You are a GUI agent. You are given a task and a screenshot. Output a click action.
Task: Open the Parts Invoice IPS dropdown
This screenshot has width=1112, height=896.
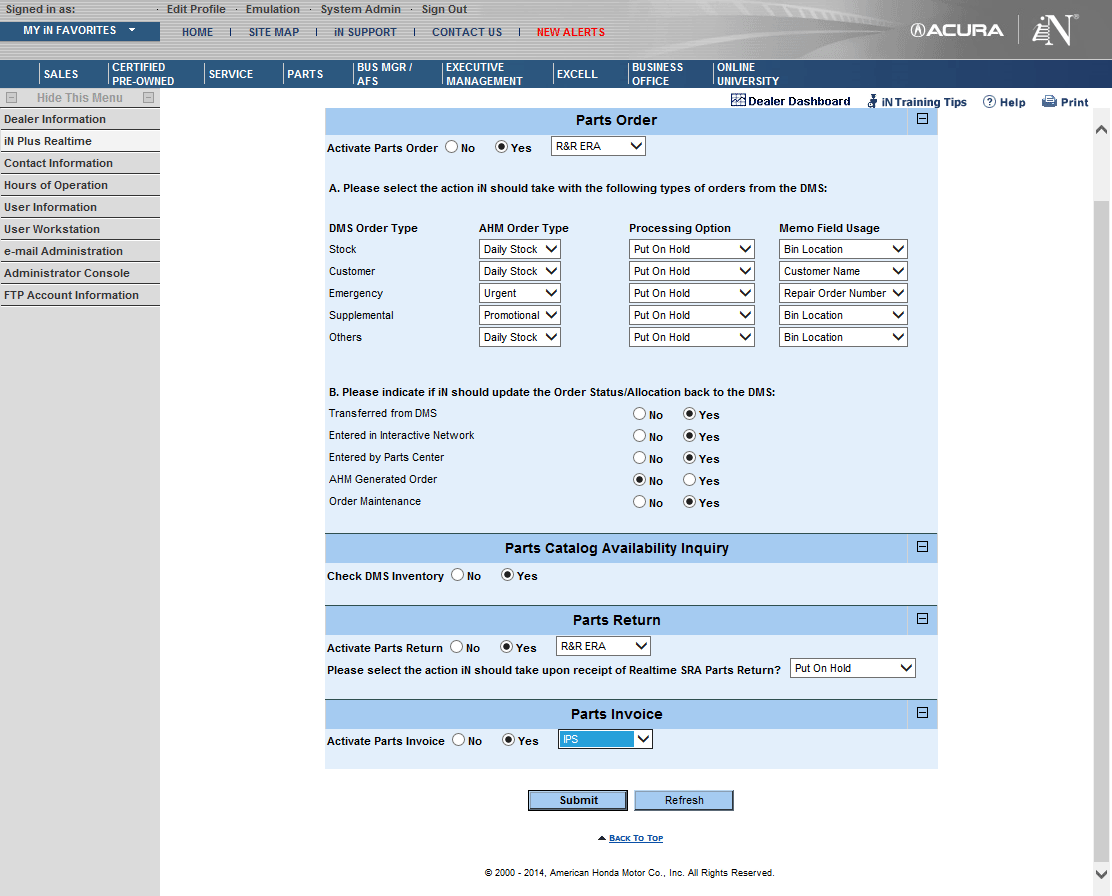pos(605,739)
